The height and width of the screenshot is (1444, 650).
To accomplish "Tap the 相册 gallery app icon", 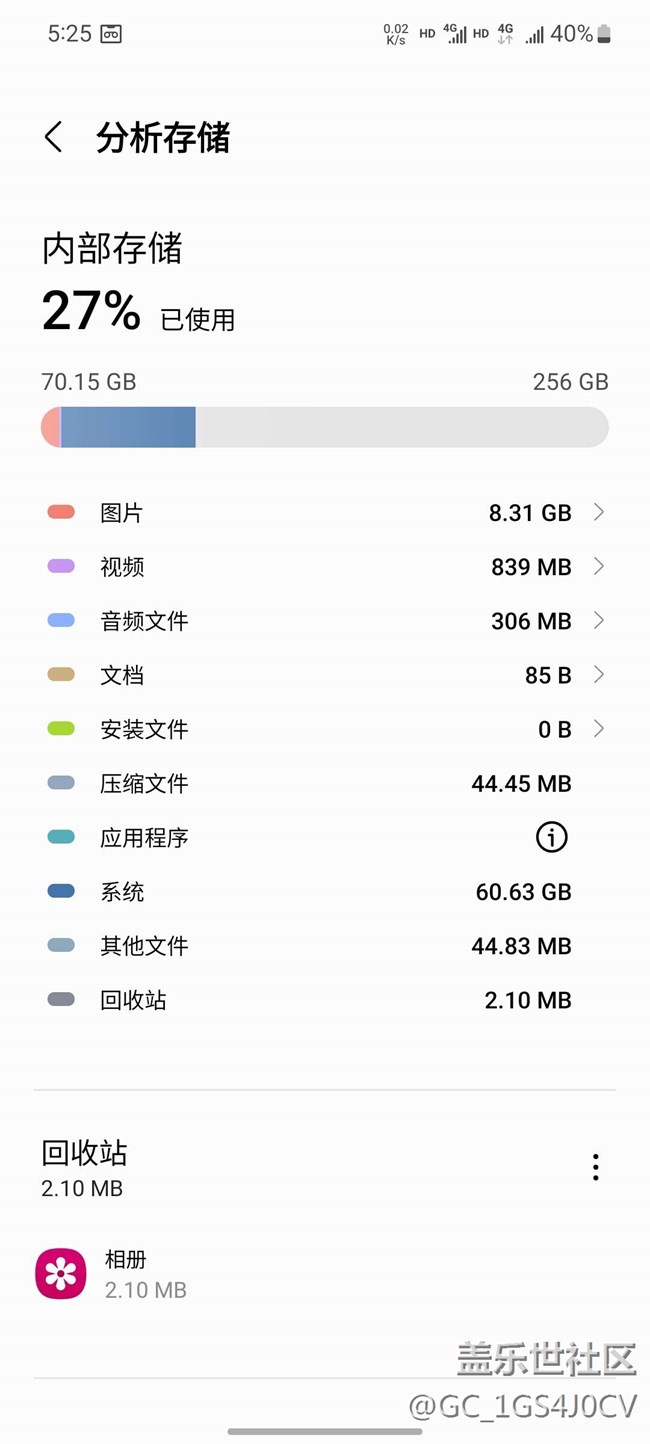I will coord(61,1274).
